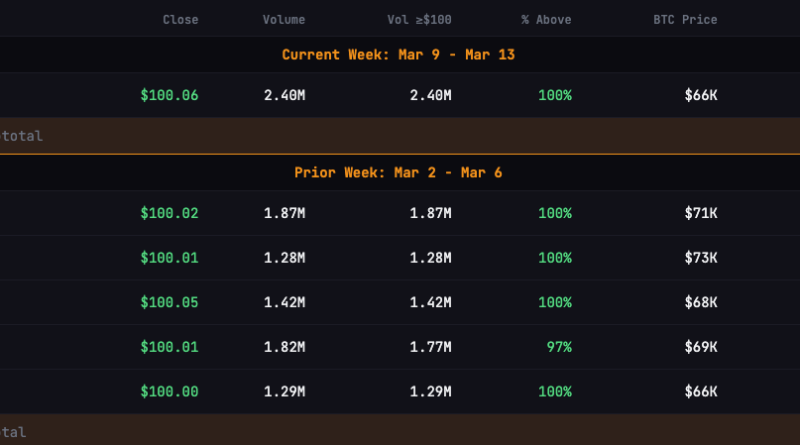Click the $68K BTC price value

(701, 302)
